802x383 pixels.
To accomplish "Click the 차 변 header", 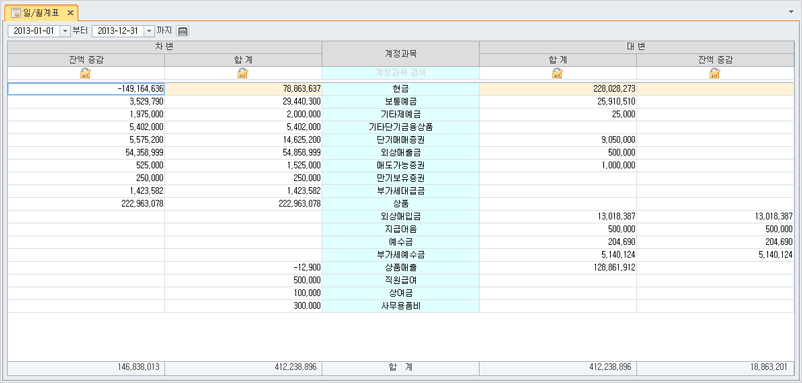I will (x=165, y=47).
